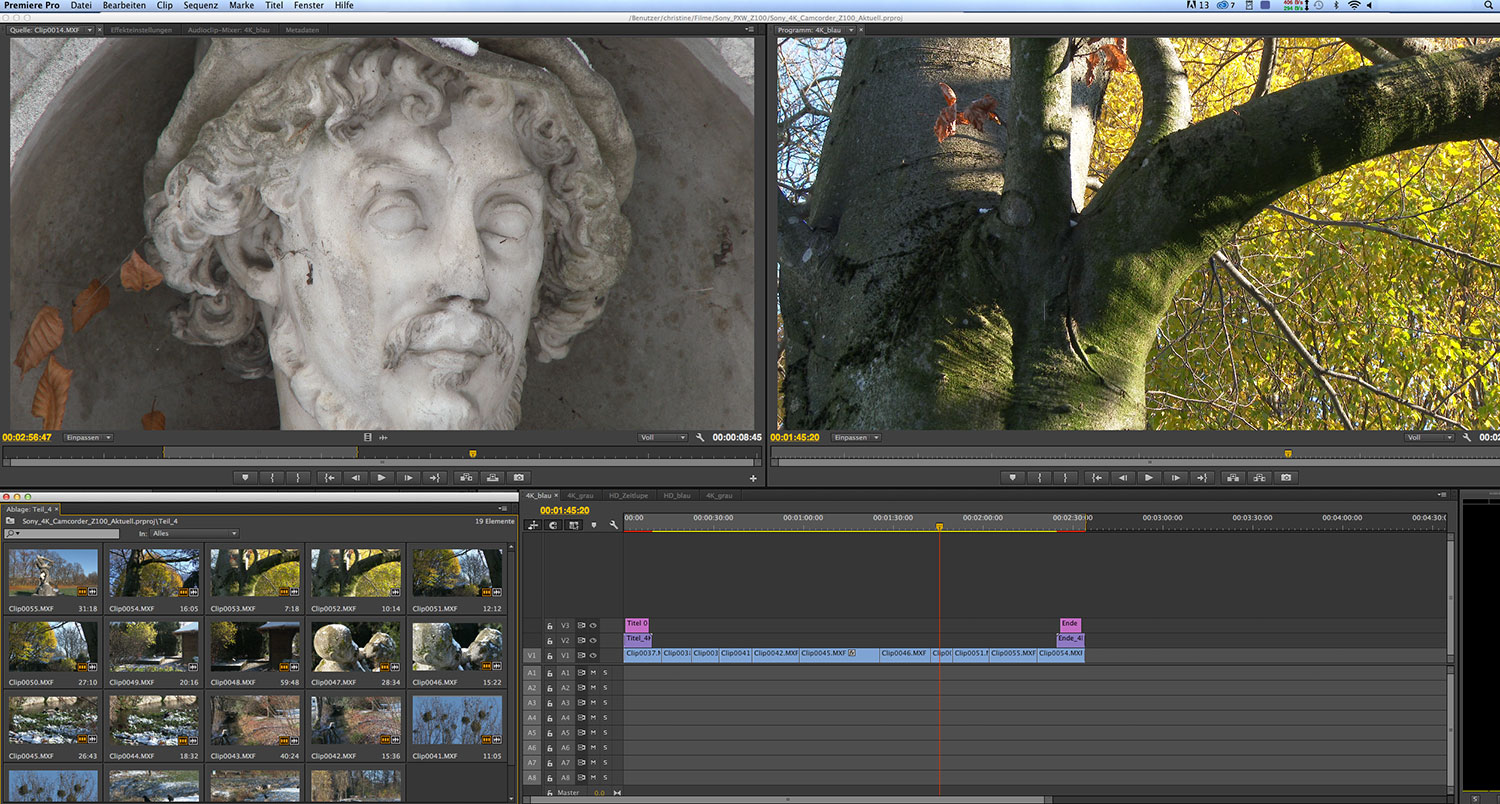Open Program monitor Voll resolution dropdown

[x=1428, y=438]
